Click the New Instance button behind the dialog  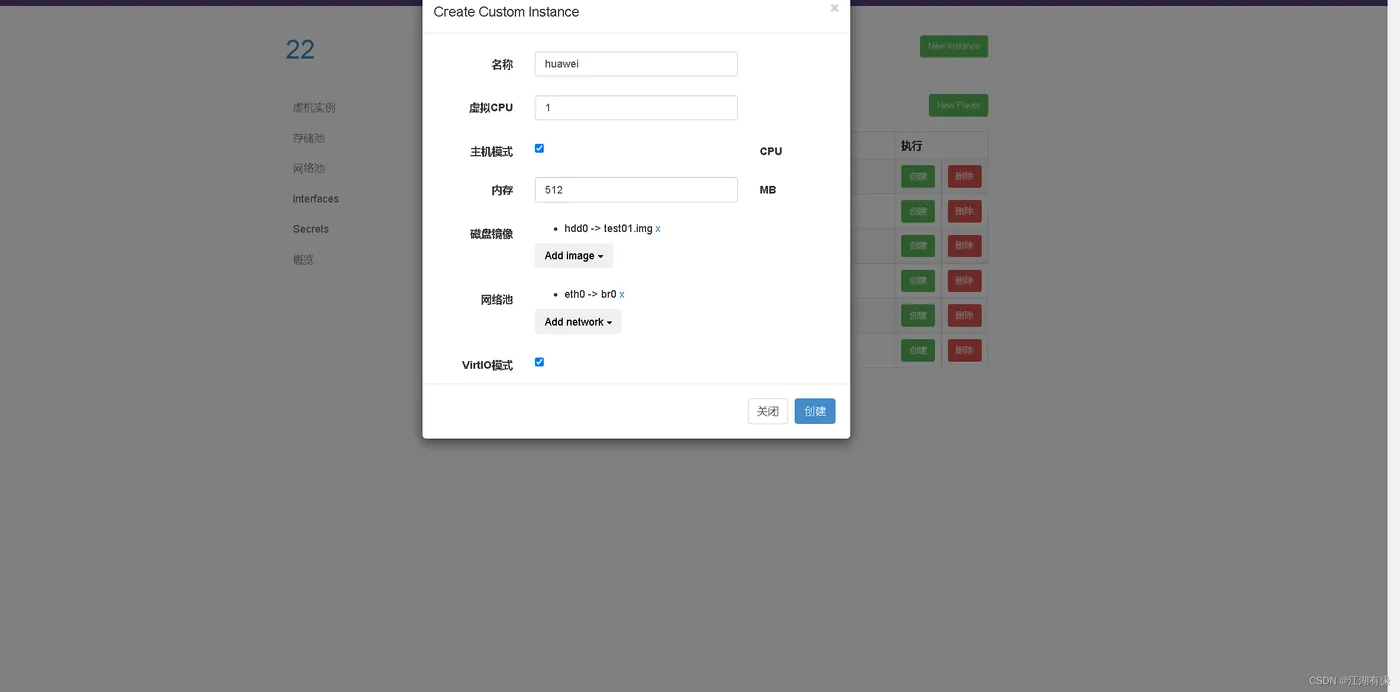point(954,46)
